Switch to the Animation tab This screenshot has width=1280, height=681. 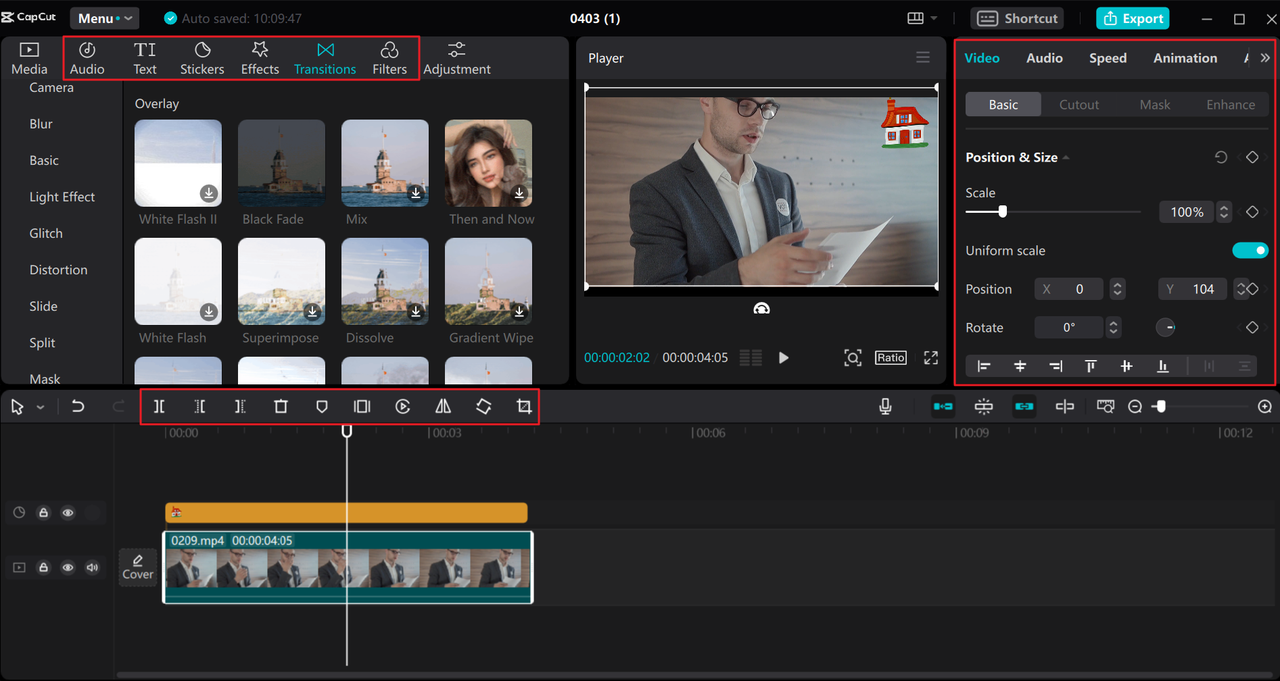[x=1185, y=58]
